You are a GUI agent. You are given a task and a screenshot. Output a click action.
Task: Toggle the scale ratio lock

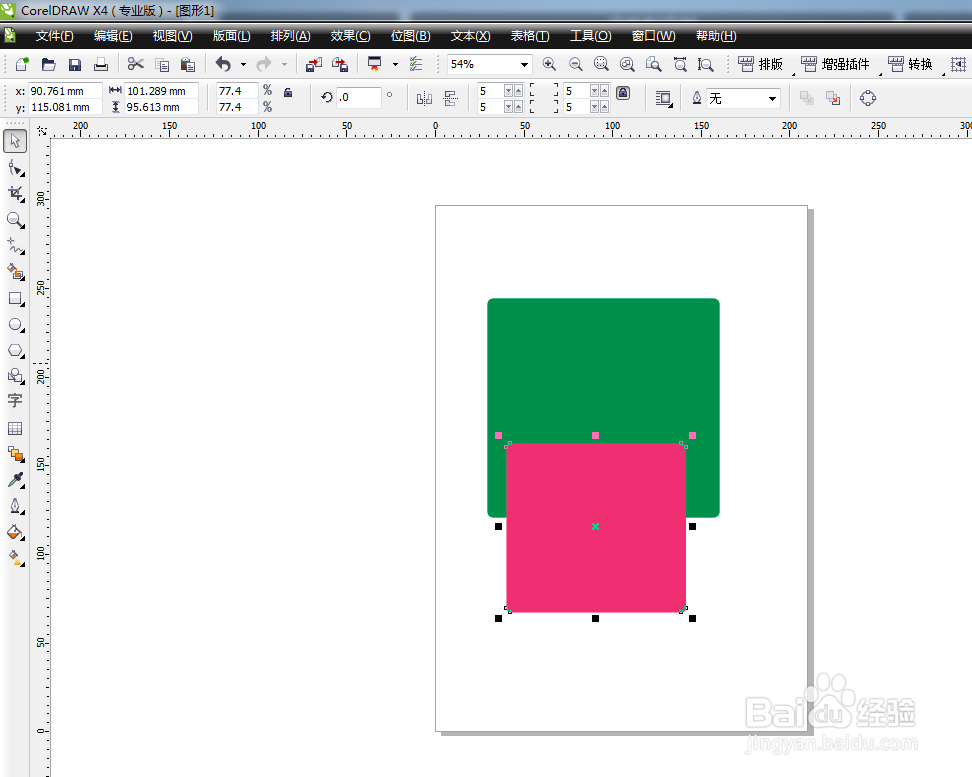point(288,92)
